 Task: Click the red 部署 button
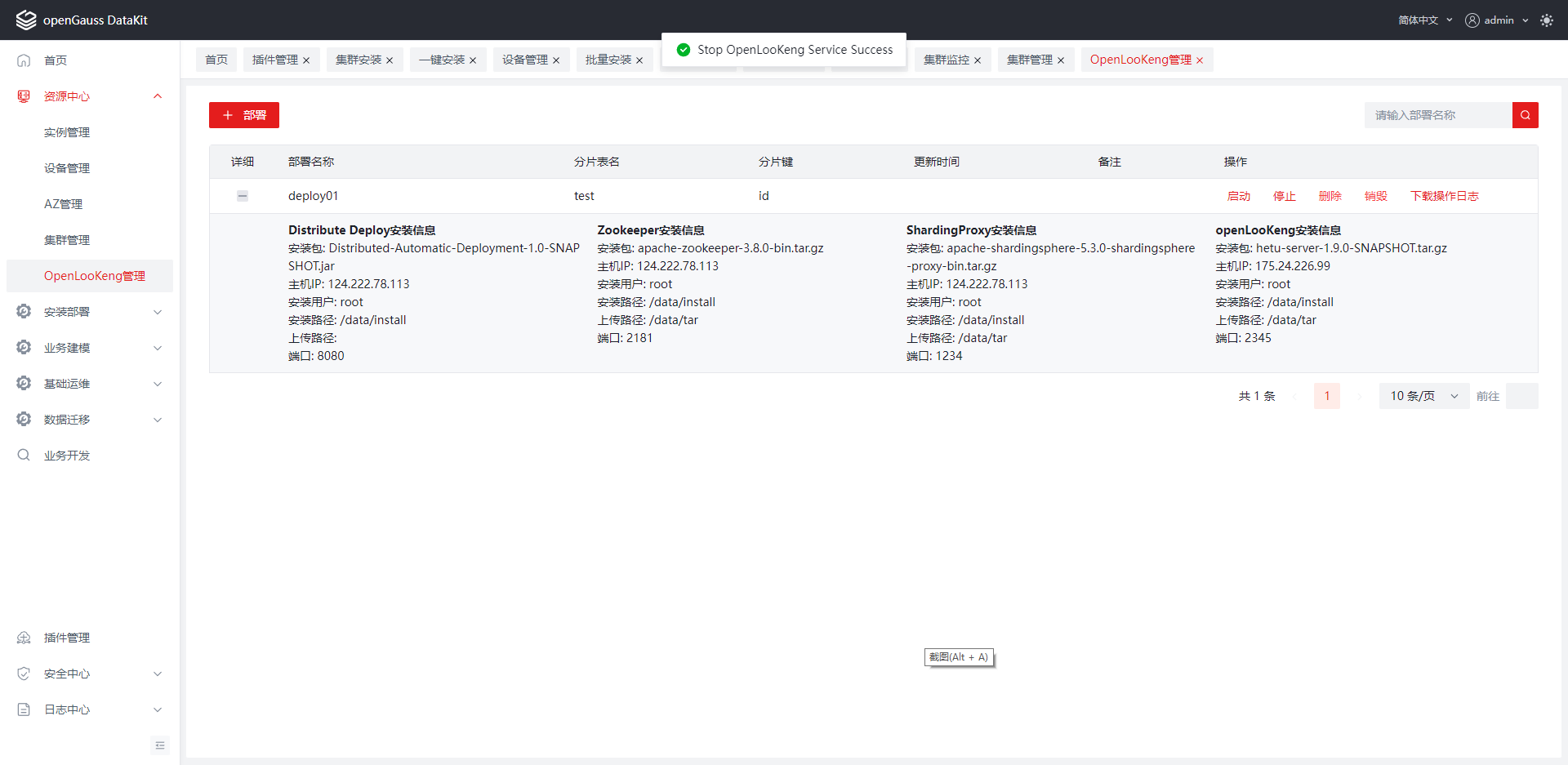[x=244, y=115]
